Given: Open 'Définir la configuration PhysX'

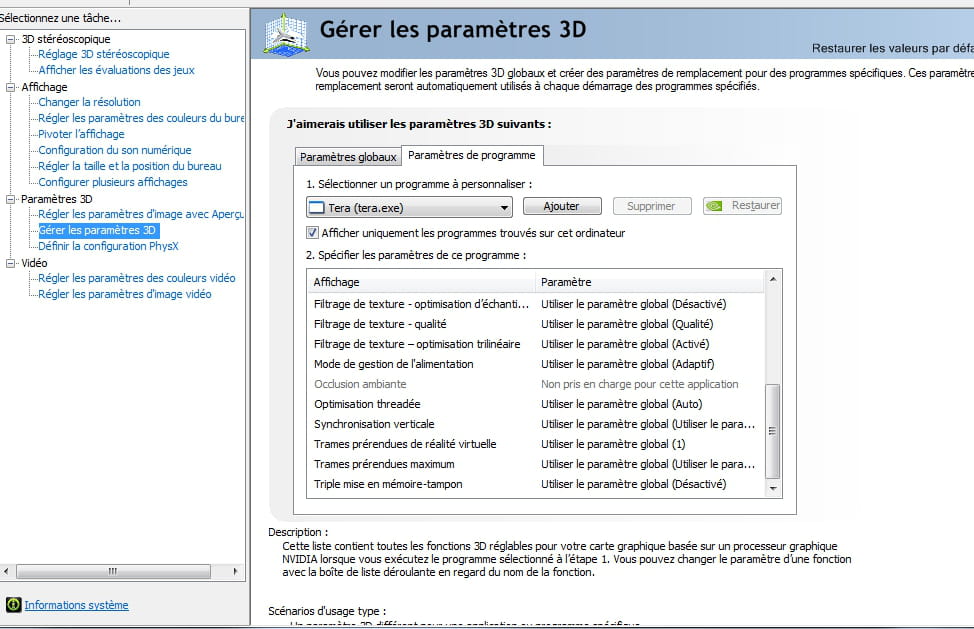Looking at the screenshot, I should [x=108, y=246].
